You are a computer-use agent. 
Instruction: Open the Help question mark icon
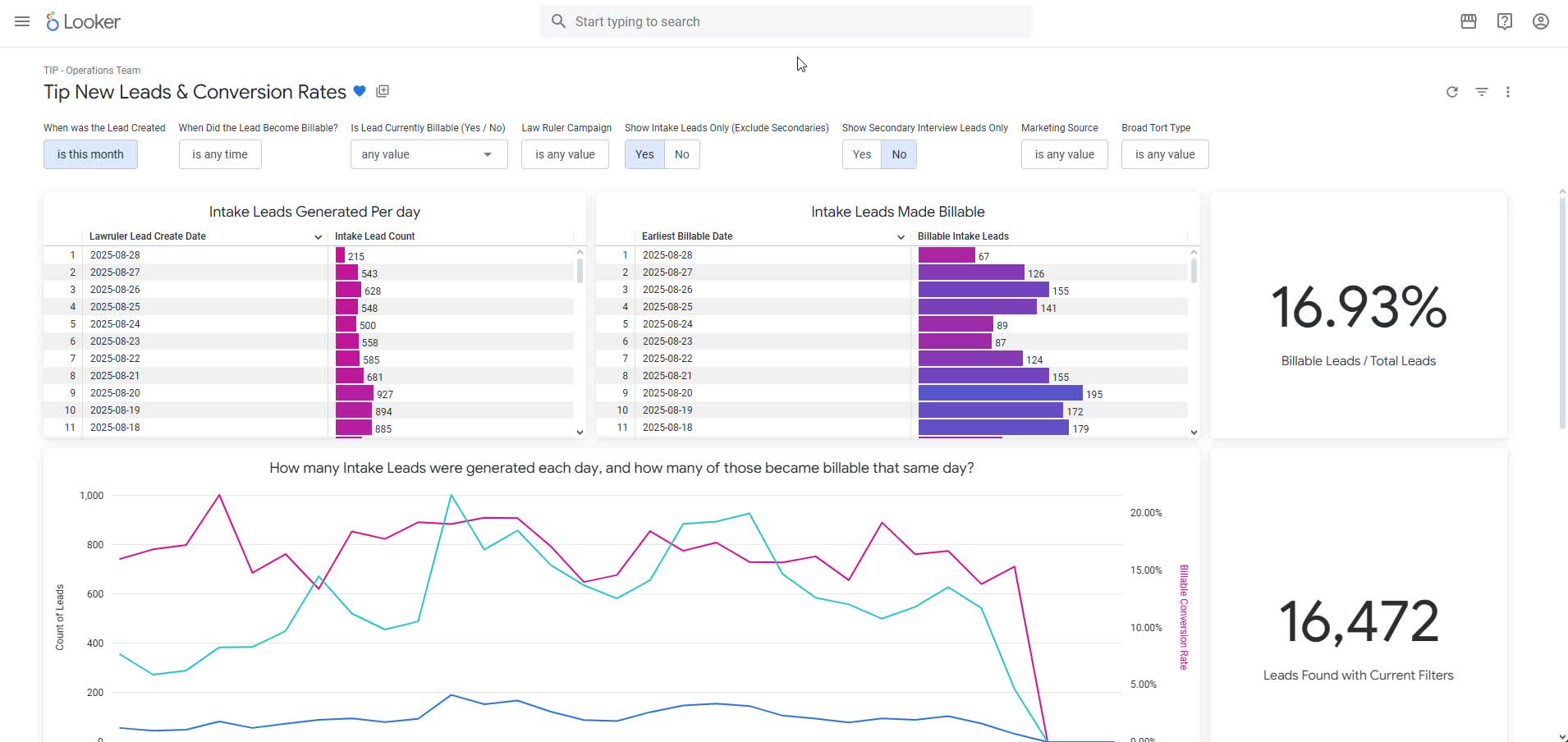coord(1504,21)
